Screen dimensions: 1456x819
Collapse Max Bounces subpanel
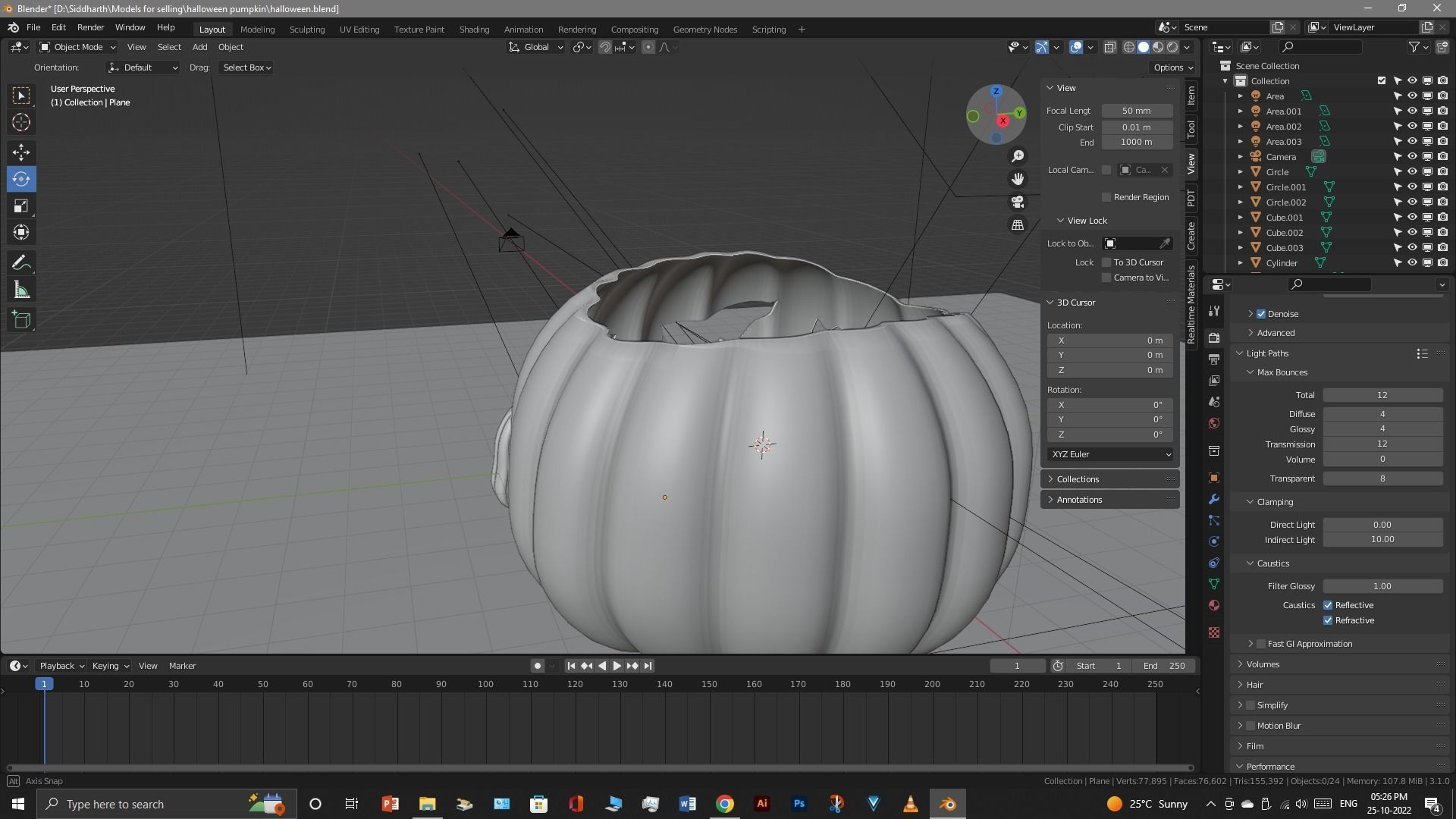1281,372
